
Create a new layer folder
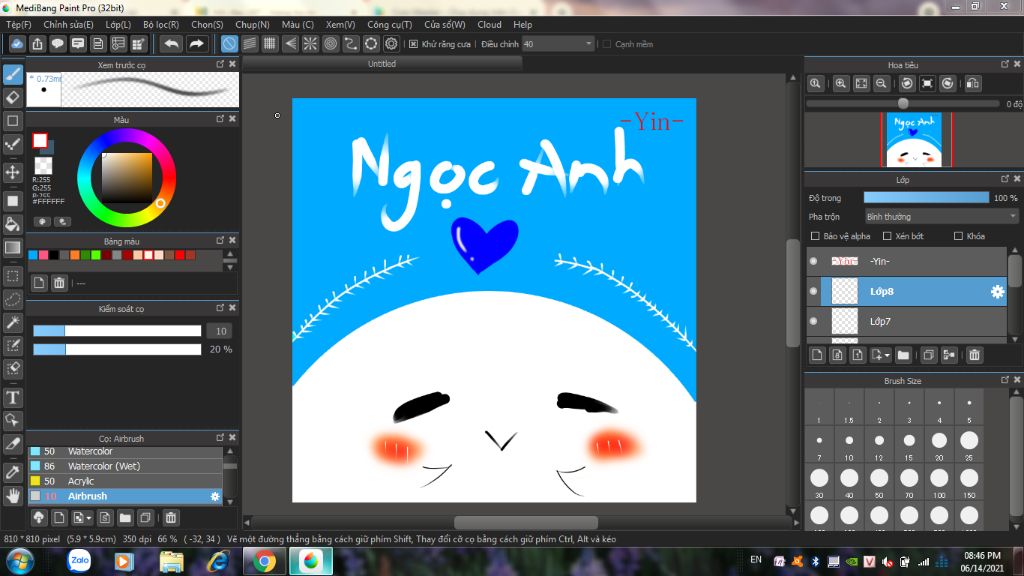(903, 355)
